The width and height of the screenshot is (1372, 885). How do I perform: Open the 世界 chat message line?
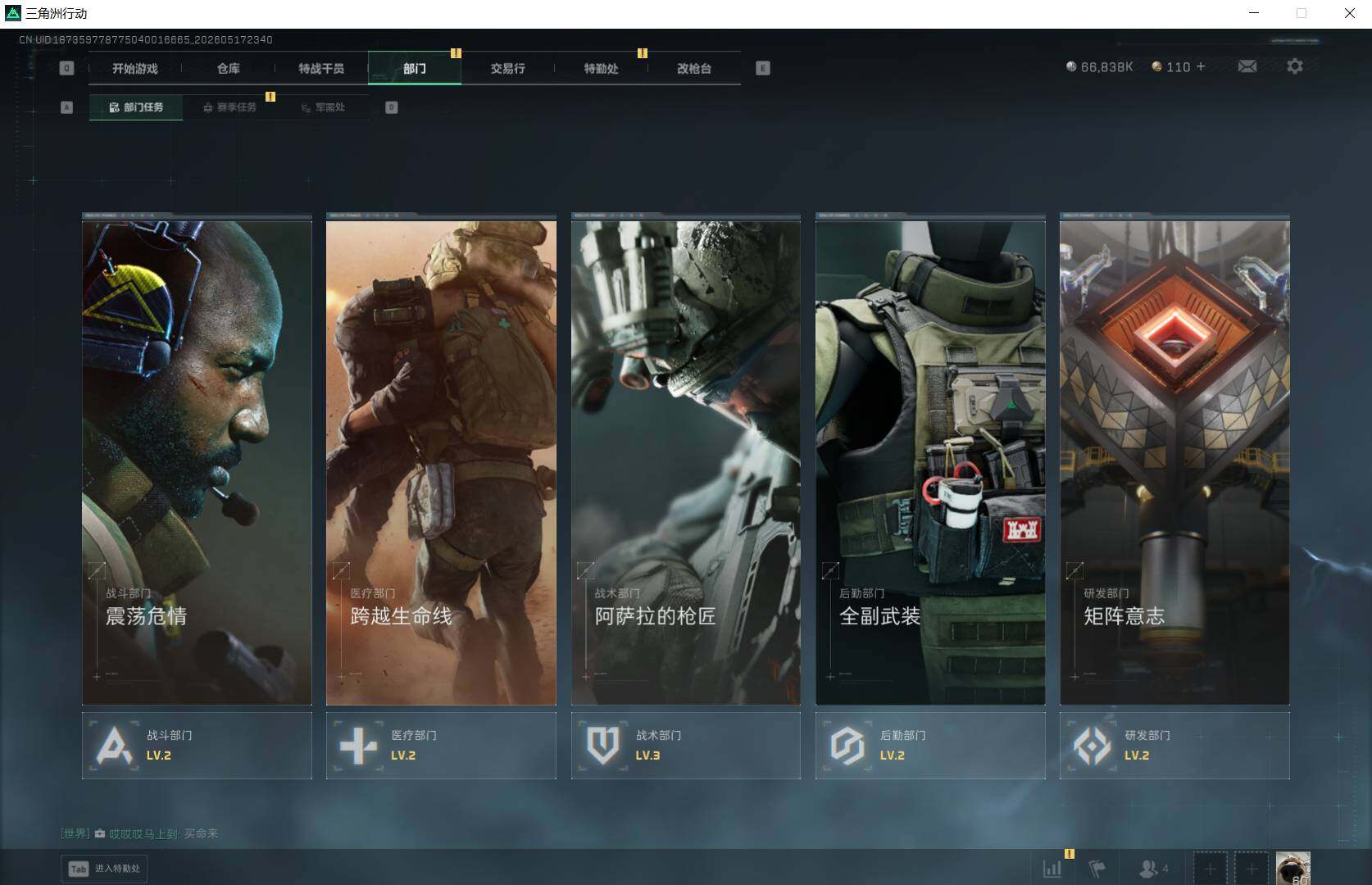coord(139,833)
